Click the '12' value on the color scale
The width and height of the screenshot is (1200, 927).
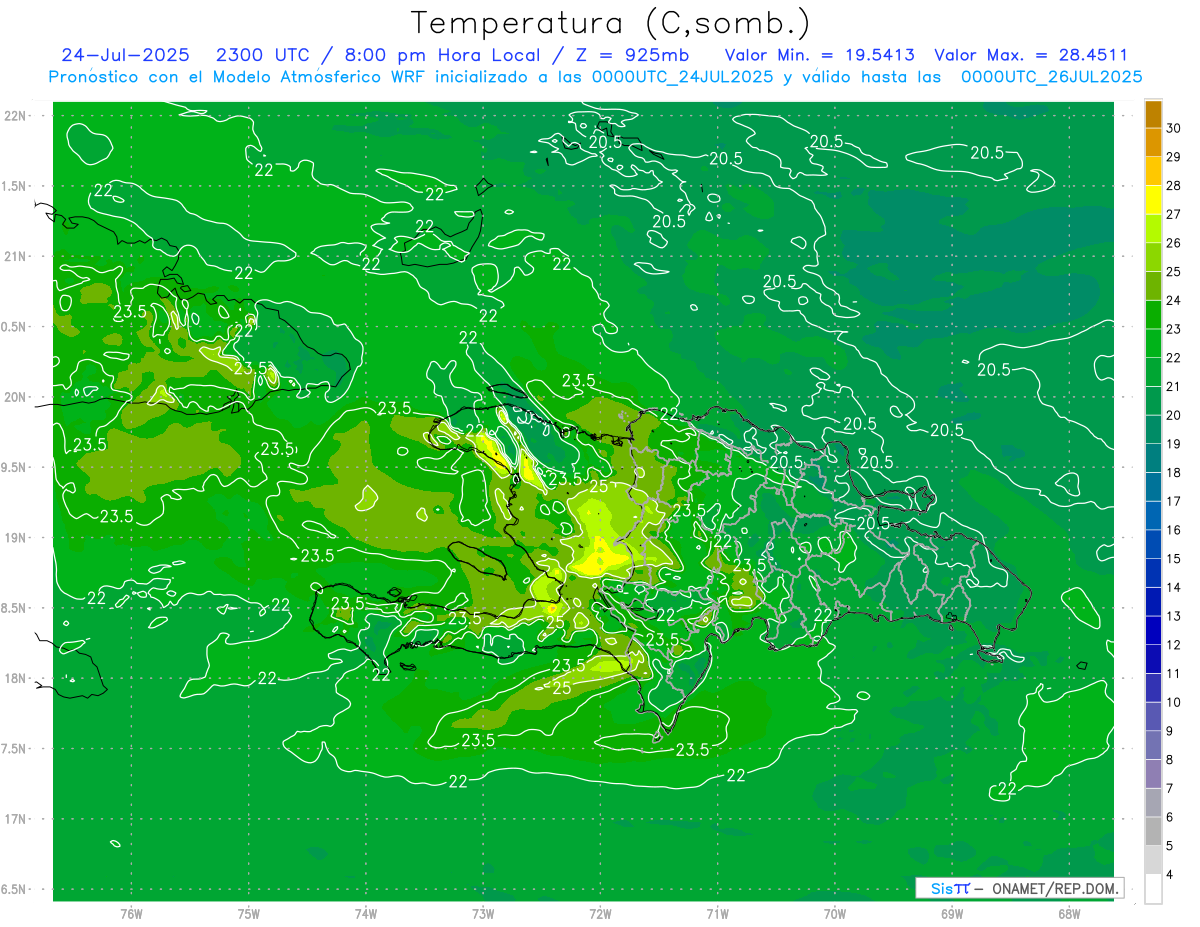pyautogui.click(x=1174, y=645)
